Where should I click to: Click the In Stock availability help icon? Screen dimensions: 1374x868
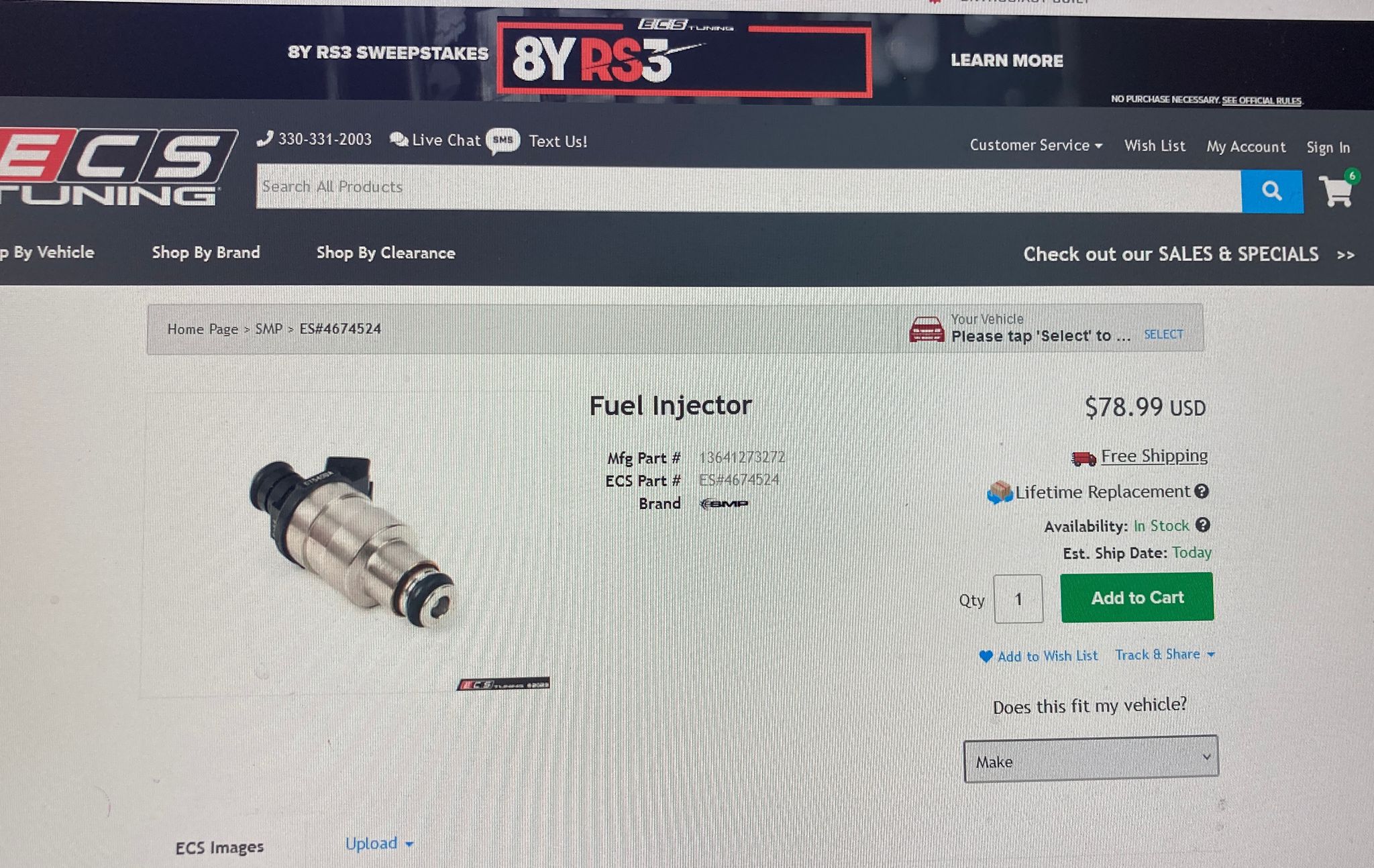coord(1203,525)
